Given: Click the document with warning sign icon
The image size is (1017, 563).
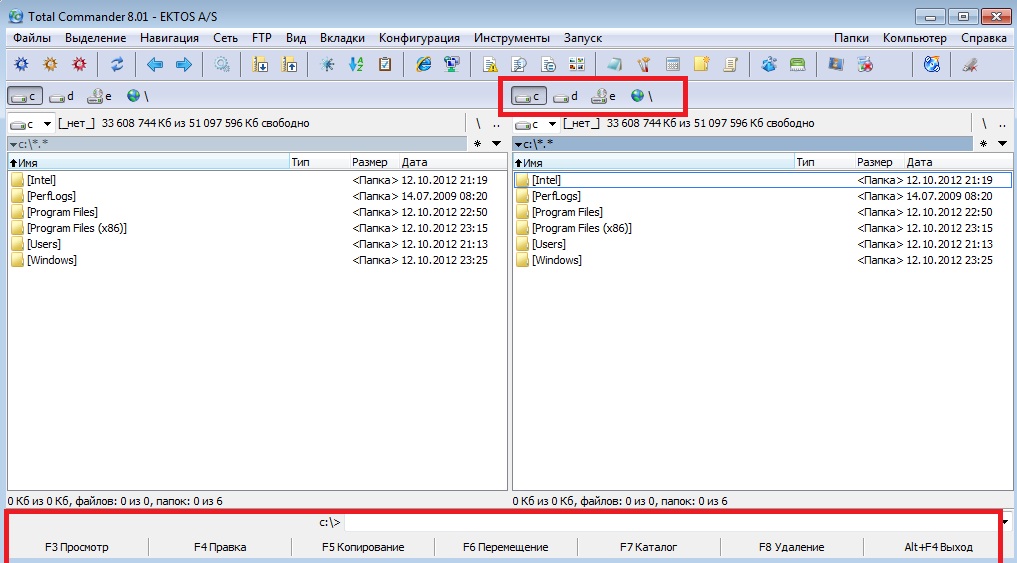Looking at the screenshot, I should 490,64.
